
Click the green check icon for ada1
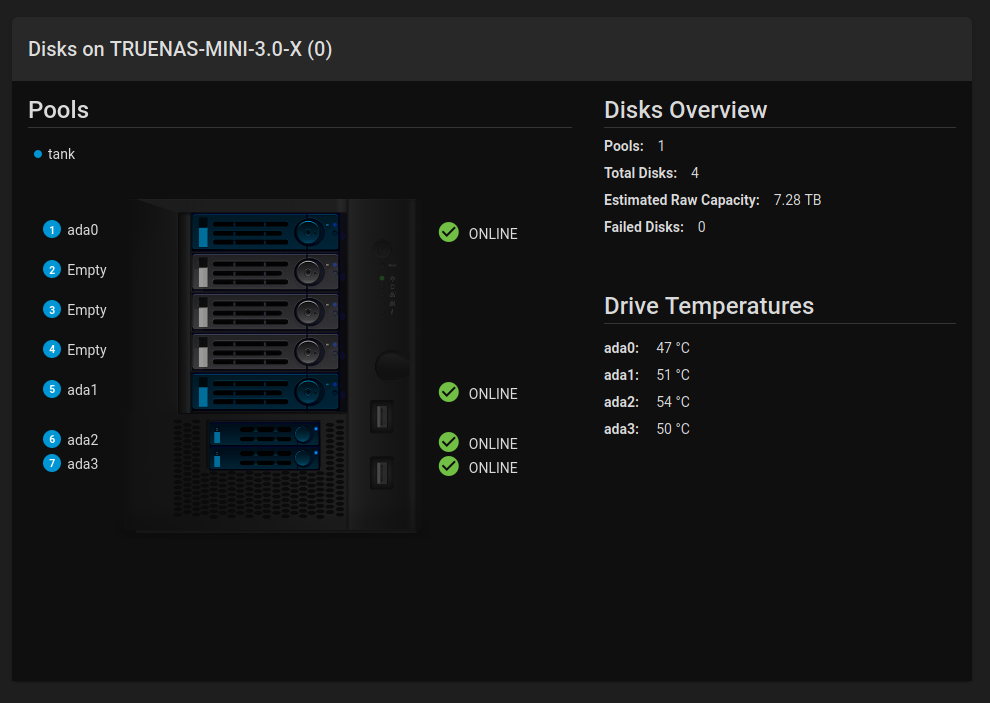tap(449, 392)
